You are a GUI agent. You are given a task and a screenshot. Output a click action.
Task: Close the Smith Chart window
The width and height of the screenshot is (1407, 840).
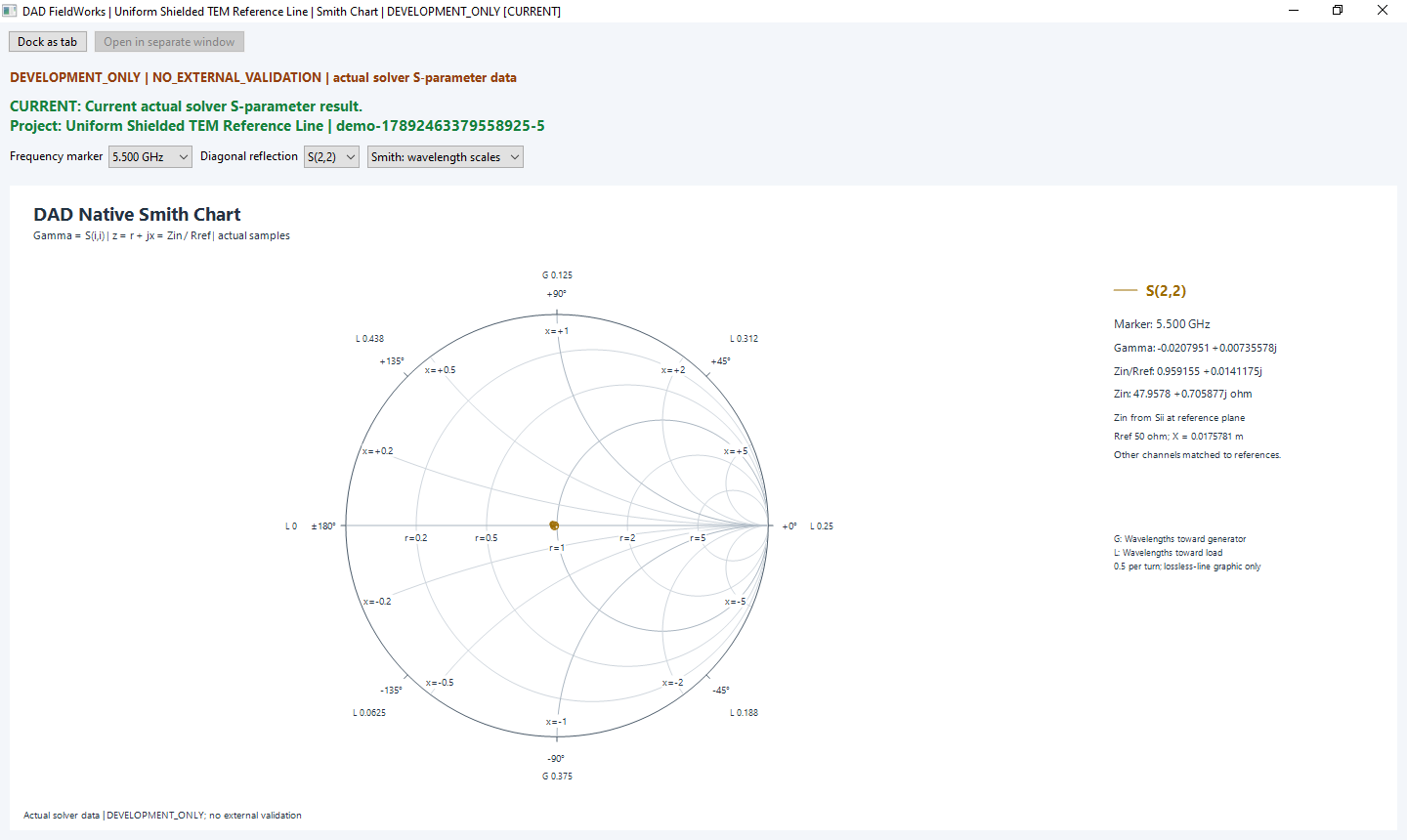[1383, 11]
